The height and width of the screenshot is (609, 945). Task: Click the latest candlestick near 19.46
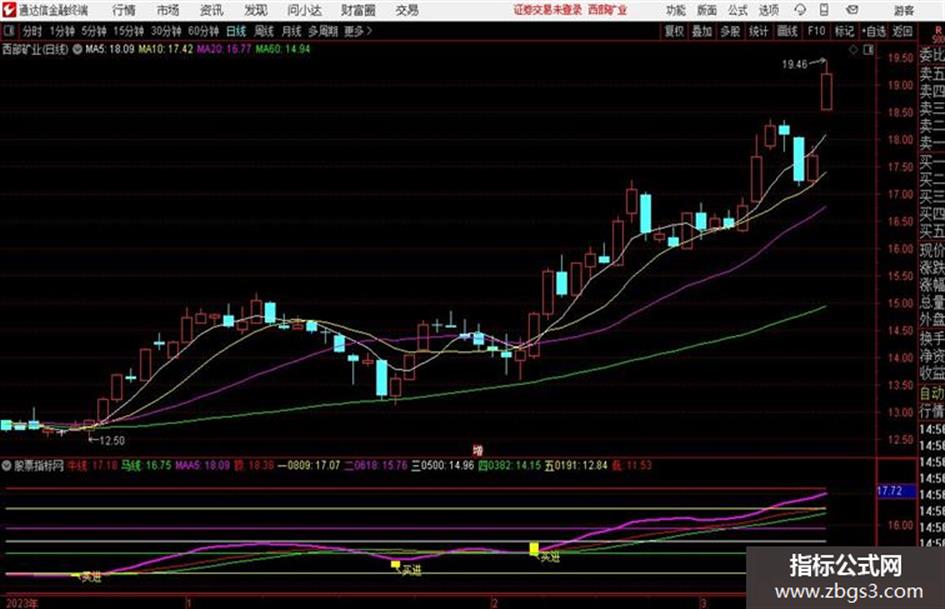(x=826, y=91)
